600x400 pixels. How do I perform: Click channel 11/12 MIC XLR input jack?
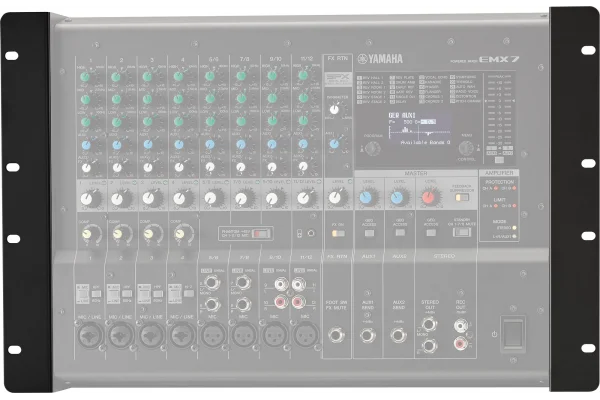click(x=306, y=334)
